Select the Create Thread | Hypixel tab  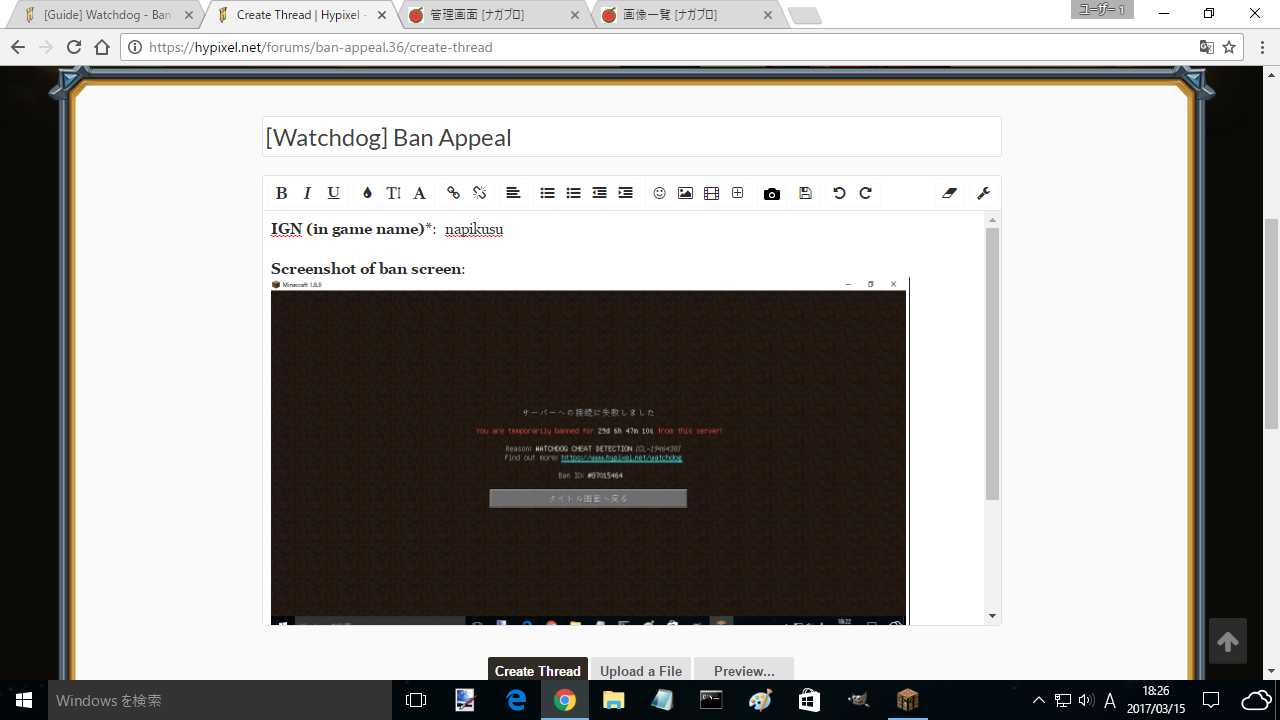(x=301, y=15)
